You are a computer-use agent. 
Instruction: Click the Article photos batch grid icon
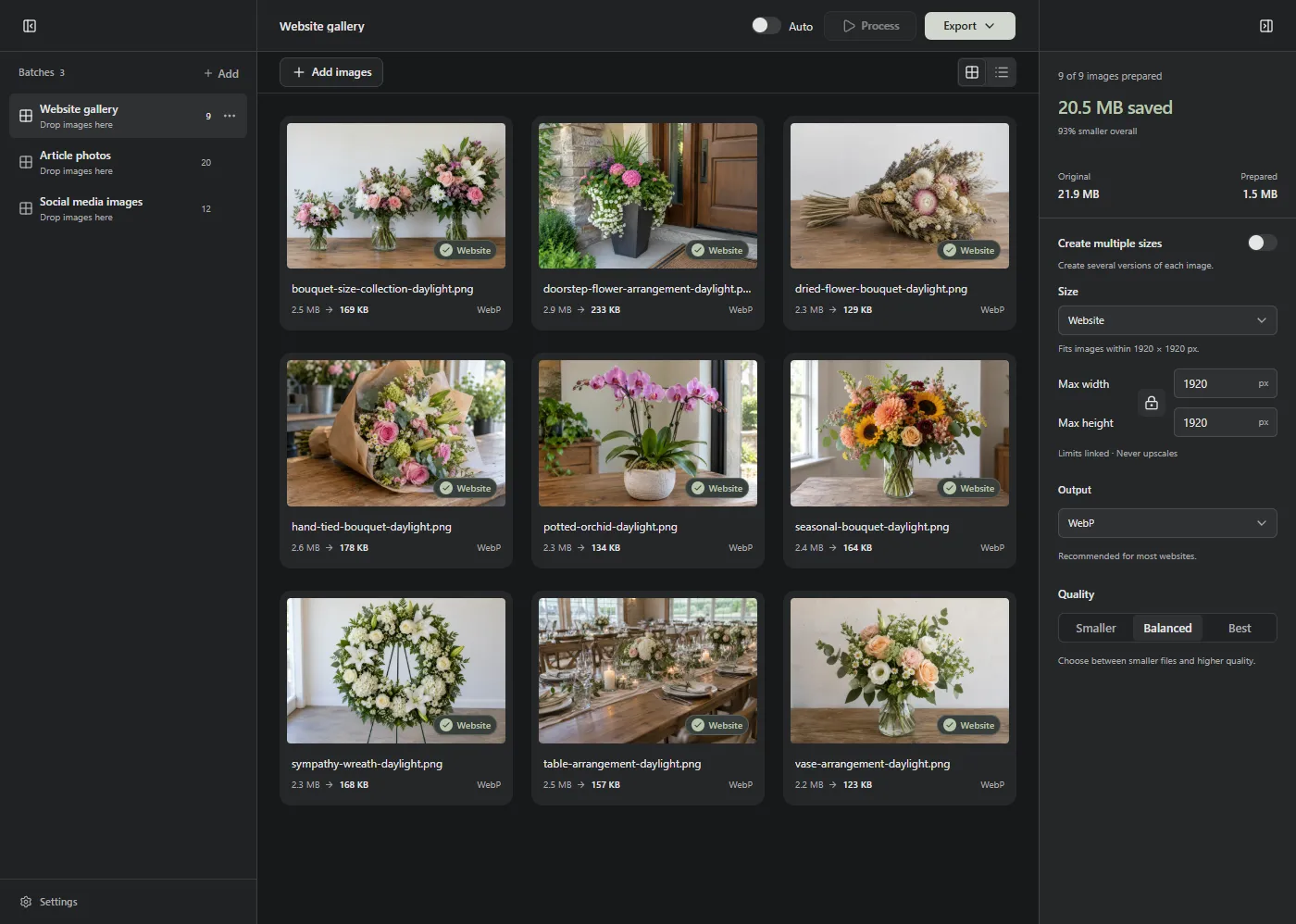tap(26, 162)
